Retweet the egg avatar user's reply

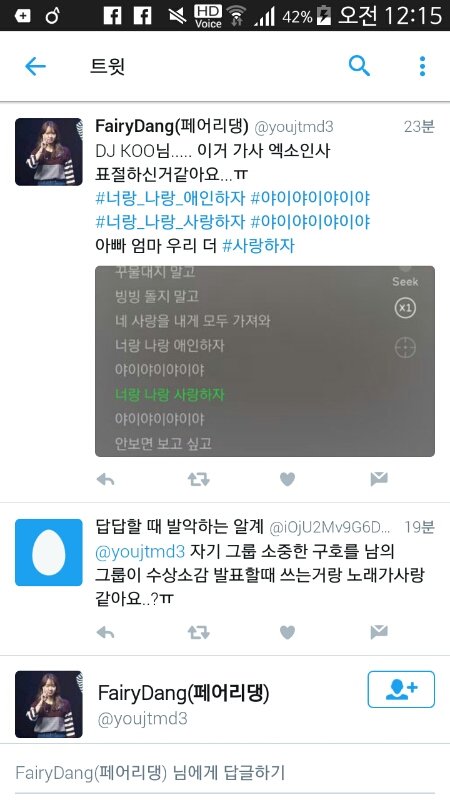point(198,633)
